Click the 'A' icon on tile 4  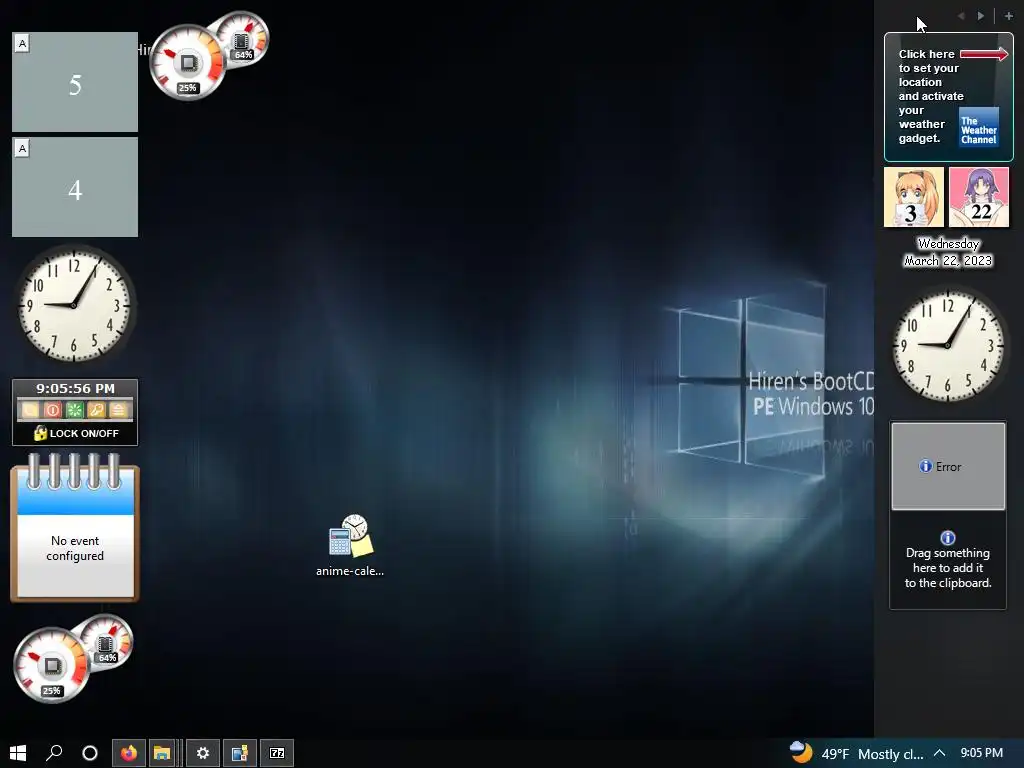tap(22, 148)
